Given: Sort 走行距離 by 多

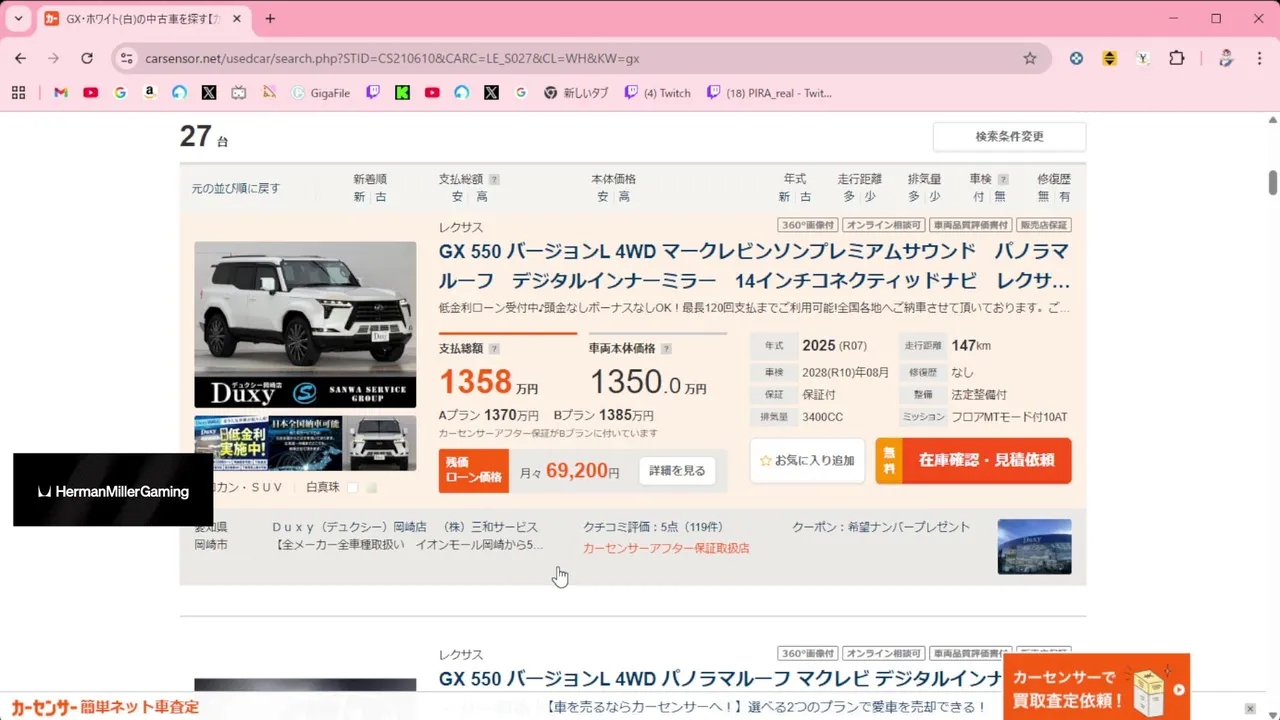Looking at the screenshot, I should [849, 197].
